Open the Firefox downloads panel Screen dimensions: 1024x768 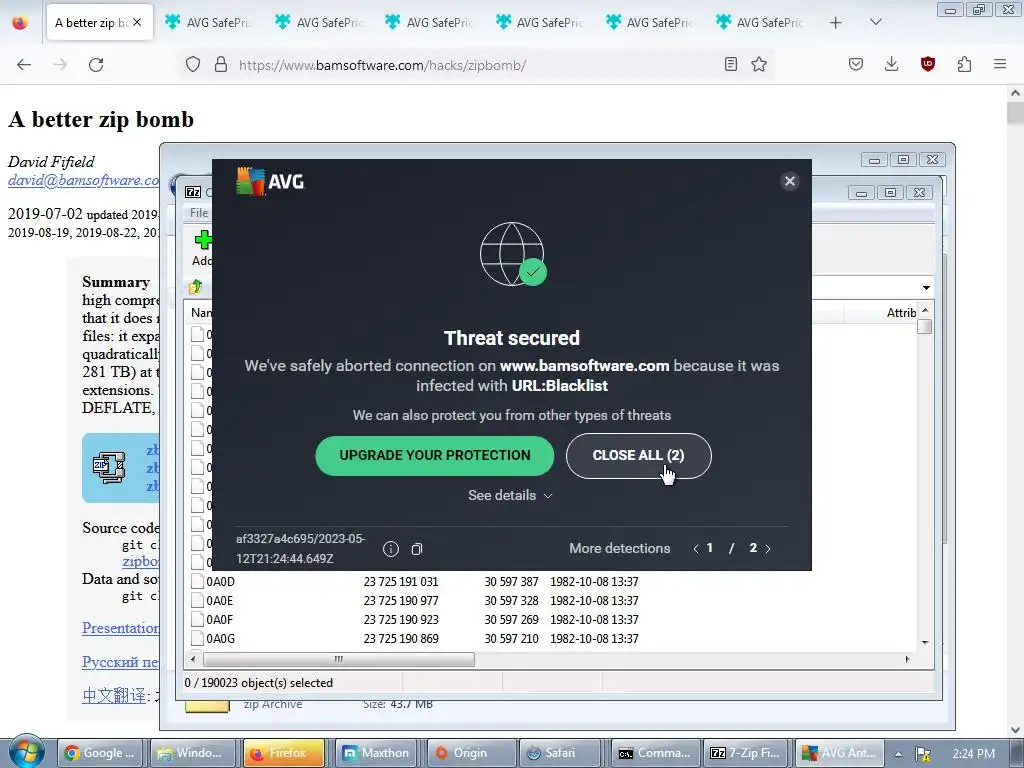click(891, 64)
